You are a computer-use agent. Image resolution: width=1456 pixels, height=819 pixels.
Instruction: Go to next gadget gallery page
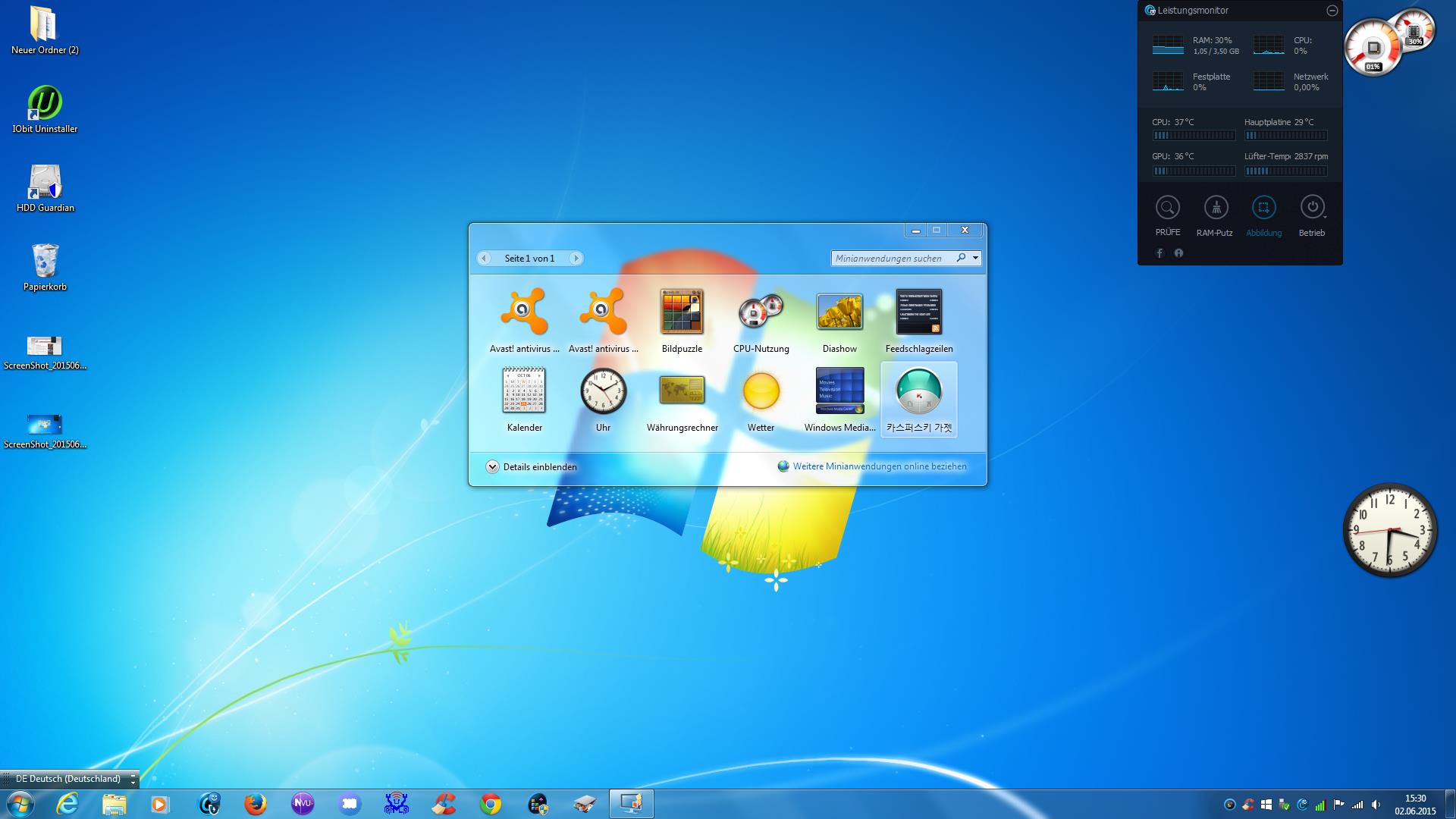point(576,259)
